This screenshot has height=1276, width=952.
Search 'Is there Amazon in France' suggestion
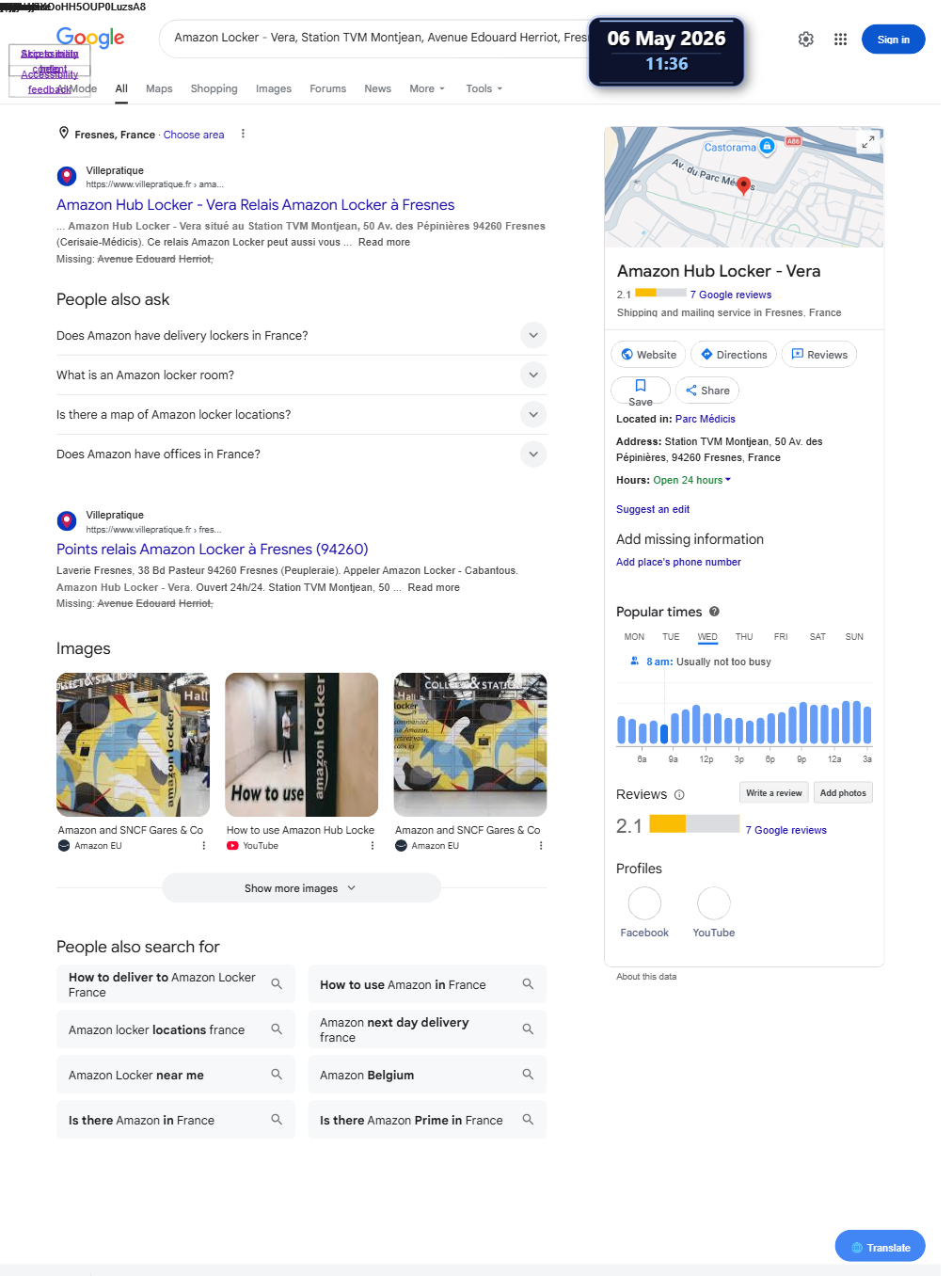coord(176,1120)
